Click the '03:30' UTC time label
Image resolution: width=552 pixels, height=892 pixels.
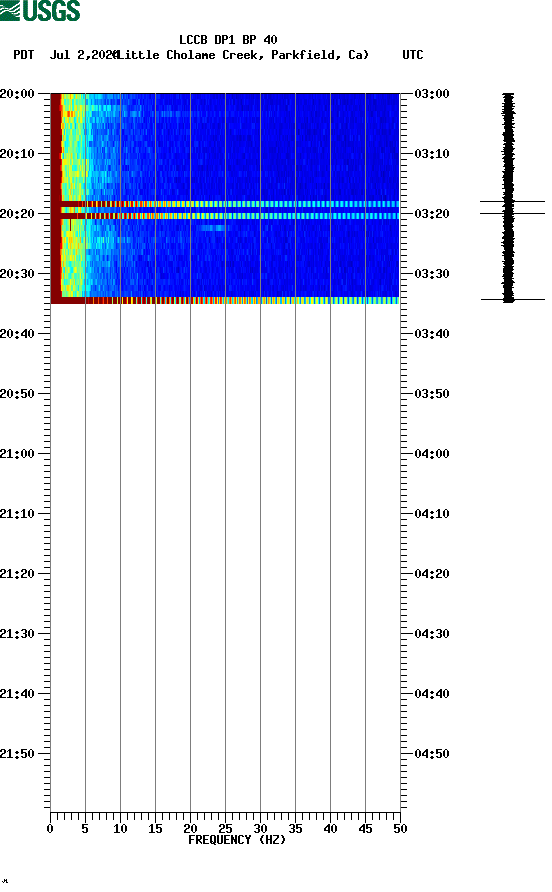pyautogui.click(x=432, y=274)
